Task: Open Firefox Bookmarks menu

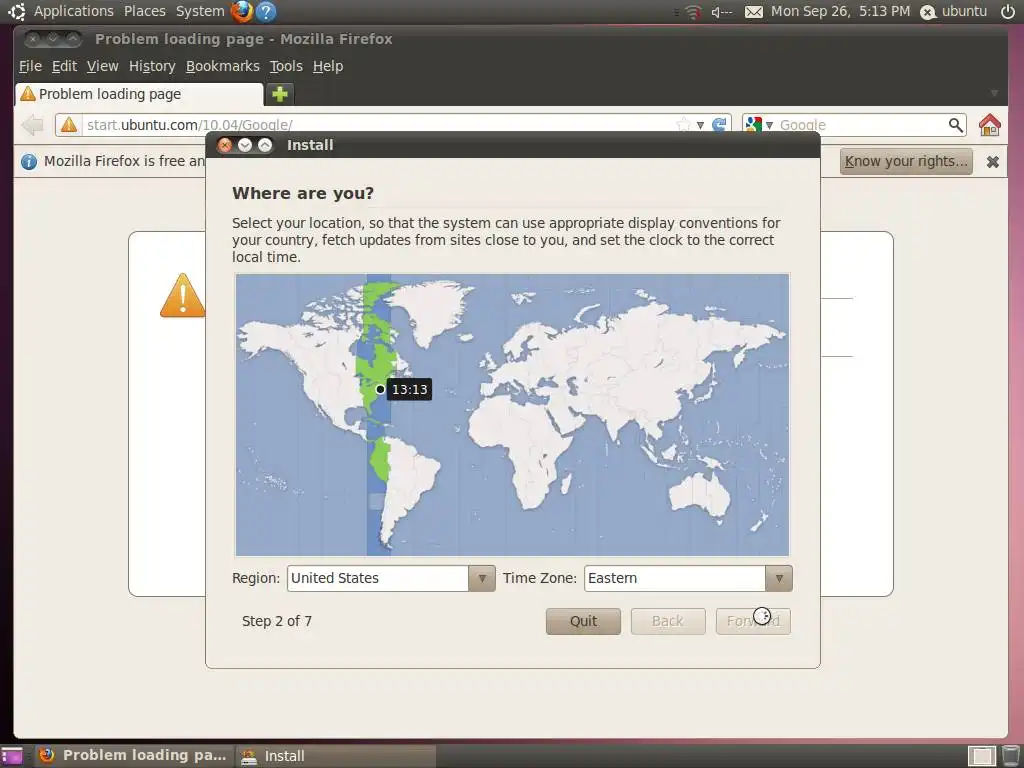Action: pos(223,66)
